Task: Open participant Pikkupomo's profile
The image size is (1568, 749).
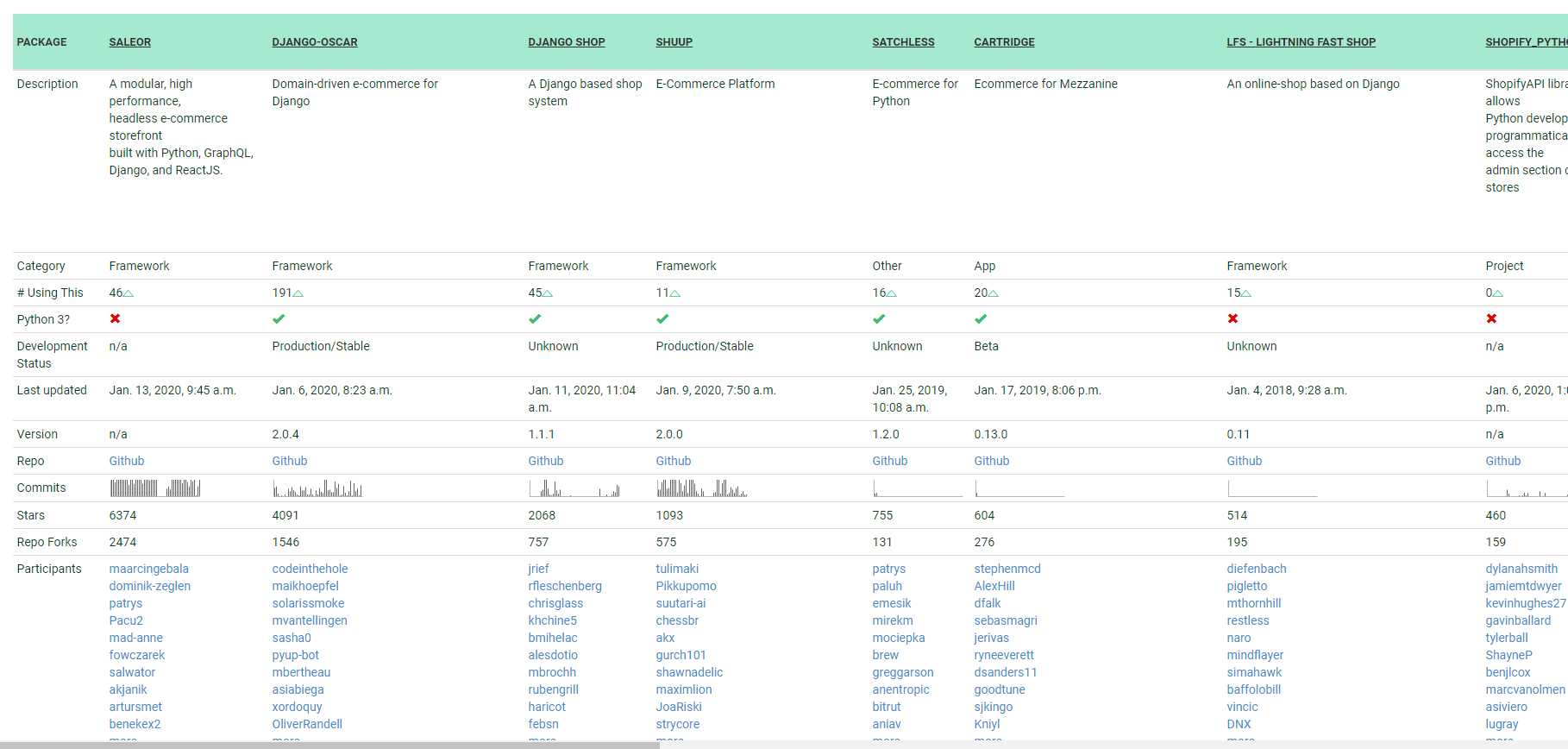Action: pyautogui.click(x=687, y=586)
